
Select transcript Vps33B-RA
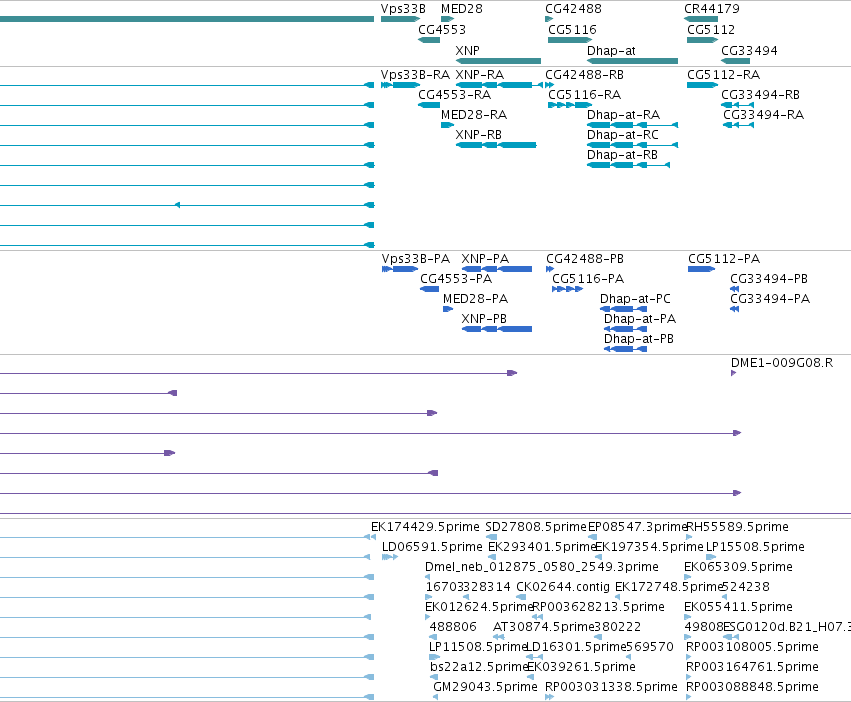[415, 74]
